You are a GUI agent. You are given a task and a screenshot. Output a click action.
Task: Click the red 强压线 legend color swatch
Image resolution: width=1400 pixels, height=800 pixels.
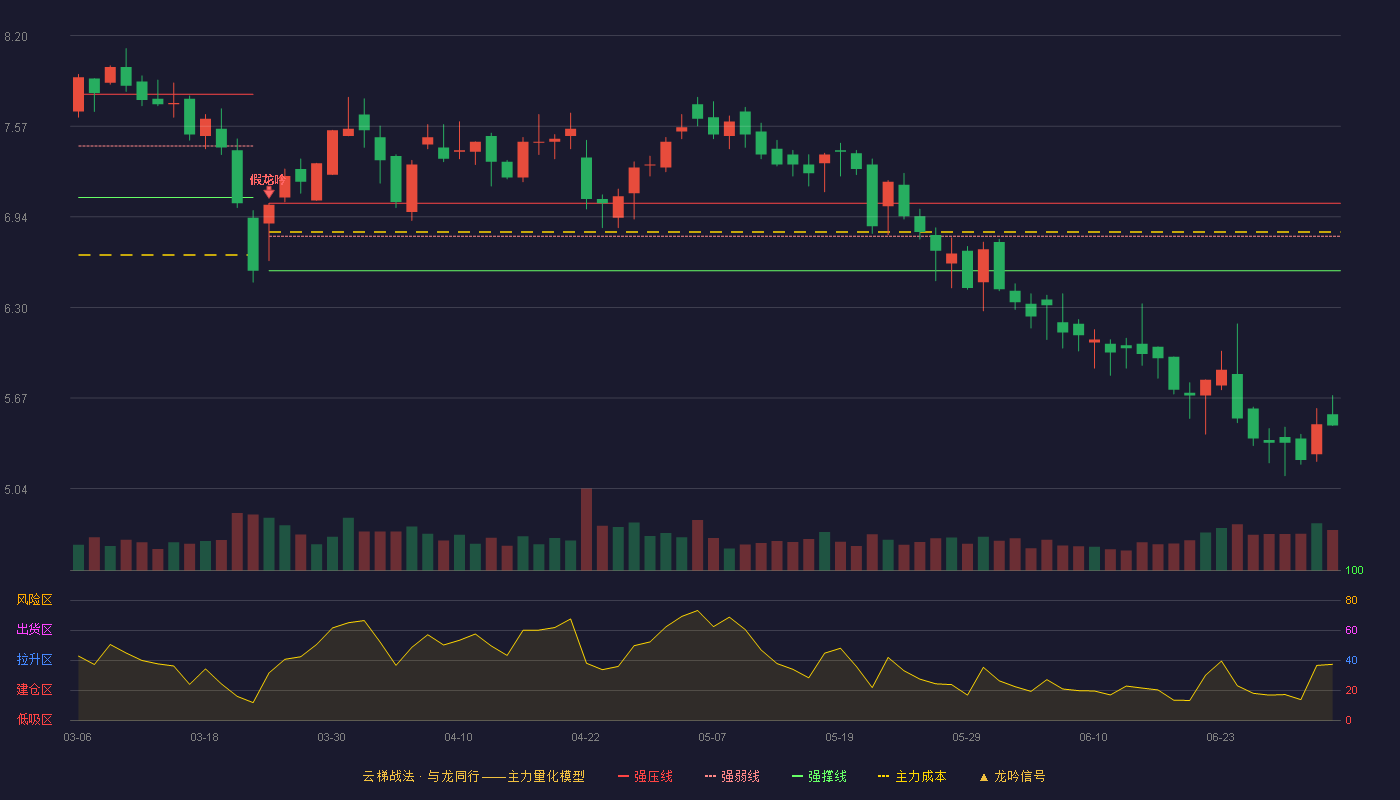click(x=623, y=776)
